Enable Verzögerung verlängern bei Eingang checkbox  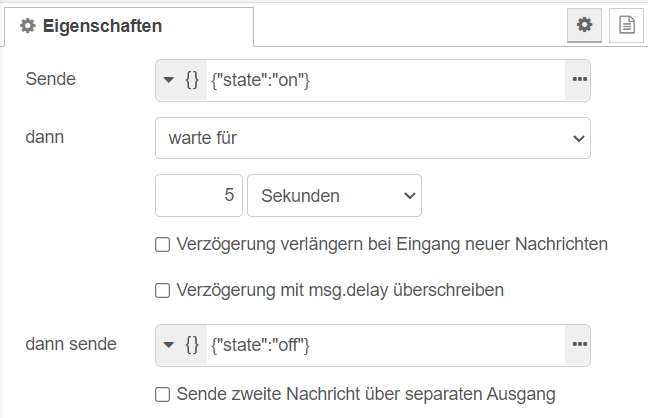pyautogui.click(x=162, y=244)
